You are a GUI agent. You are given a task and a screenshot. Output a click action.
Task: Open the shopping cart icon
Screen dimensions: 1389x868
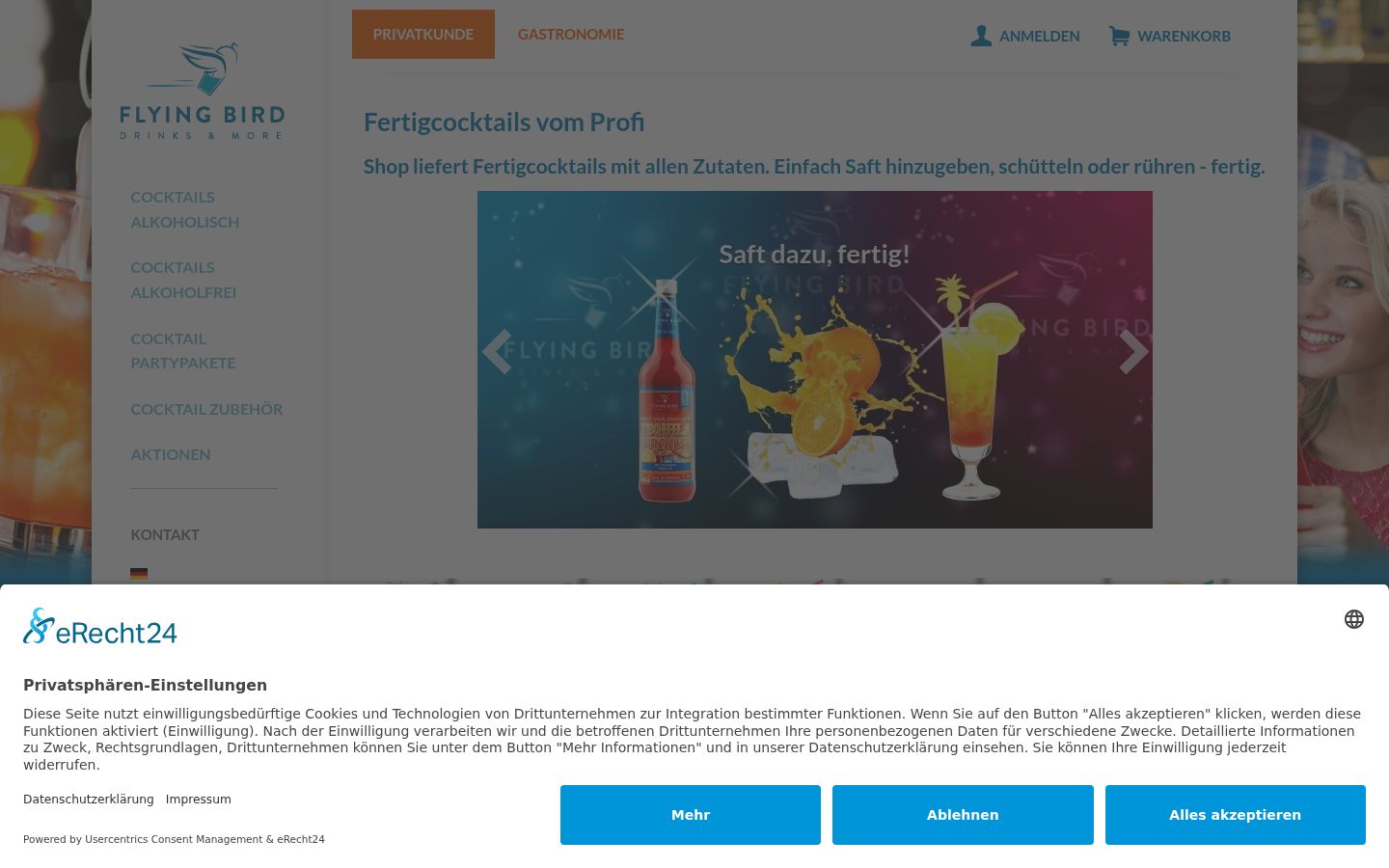(x=1119, y=36)
